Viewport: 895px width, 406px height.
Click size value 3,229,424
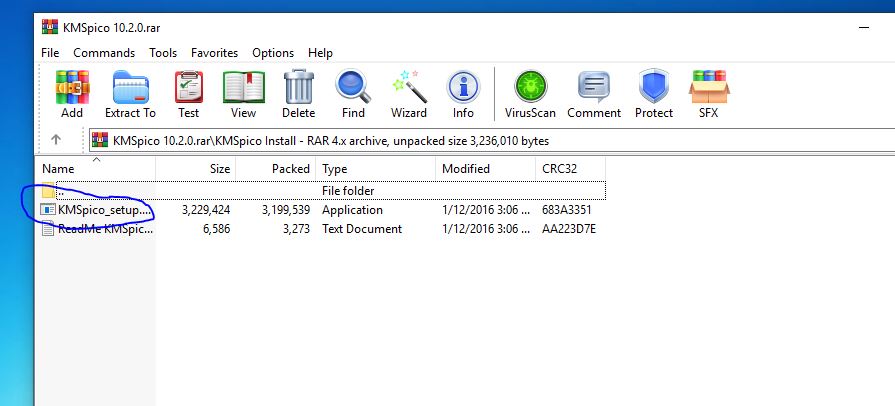coord(206,210)
